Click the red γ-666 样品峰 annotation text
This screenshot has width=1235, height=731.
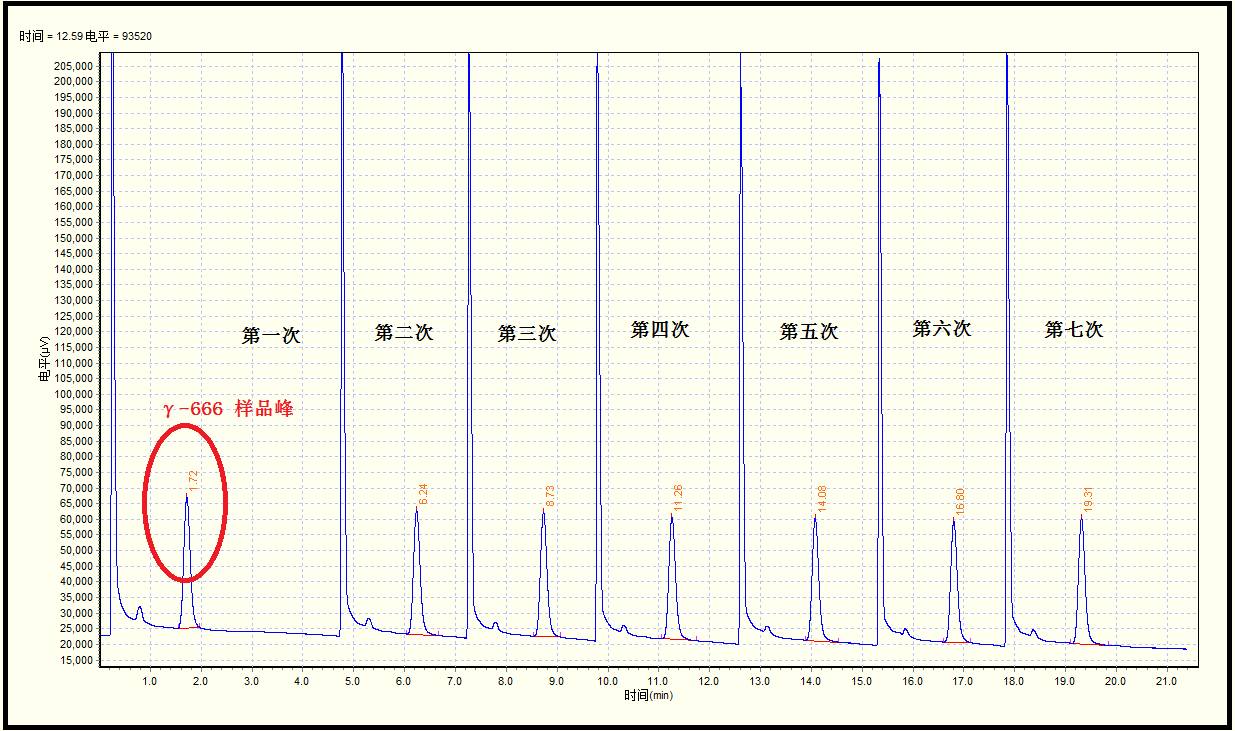(228, 409)
